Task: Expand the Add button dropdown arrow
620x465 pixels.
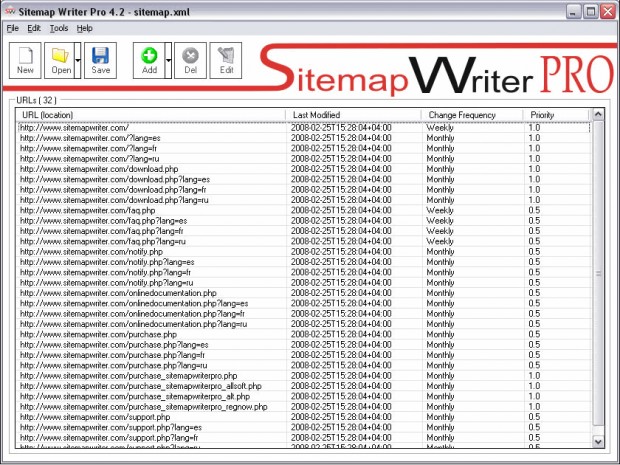Action: coord(168,60)
